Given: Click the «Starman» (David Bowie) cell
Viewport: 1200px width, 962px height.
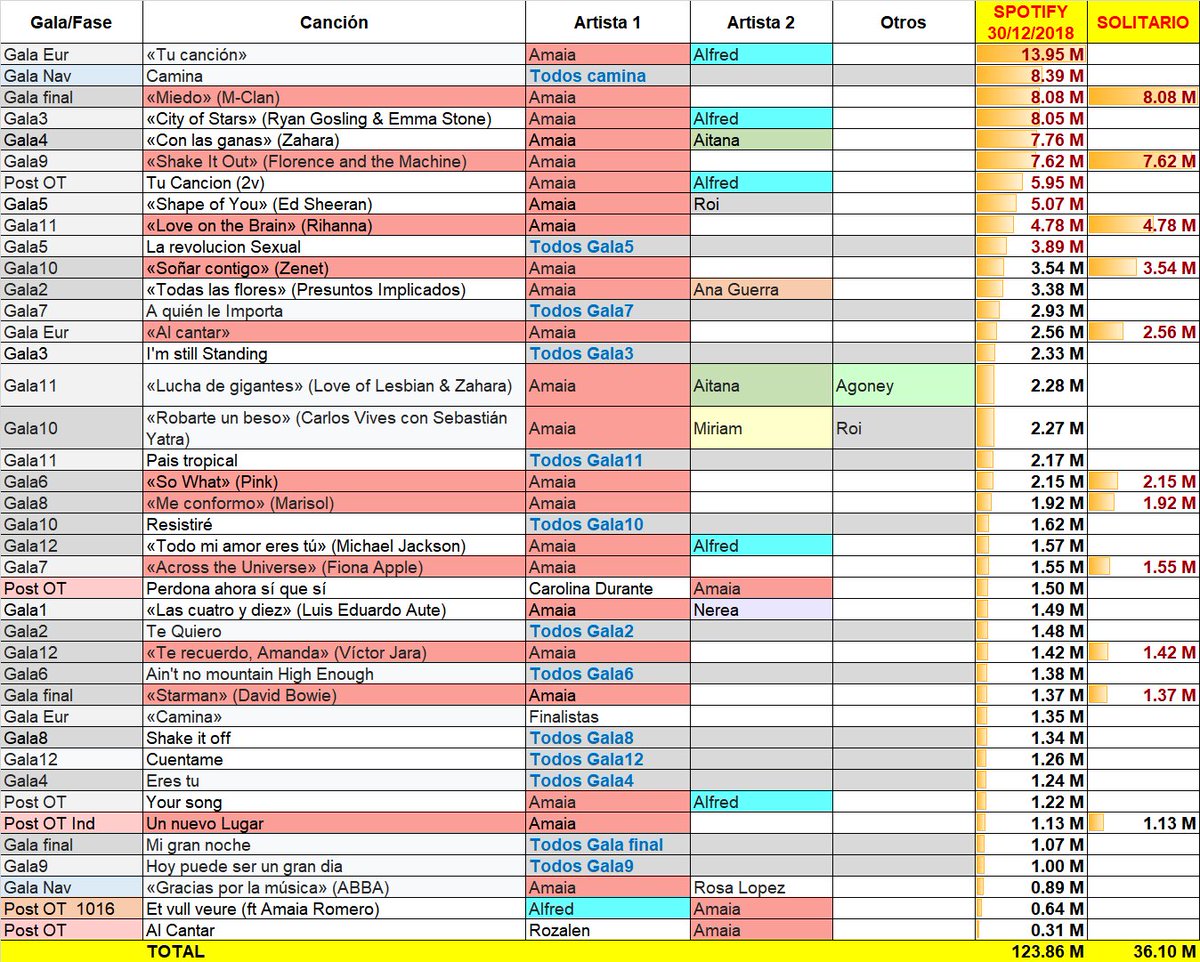Looking at the screenshot, I should click(x=334, y=695).
